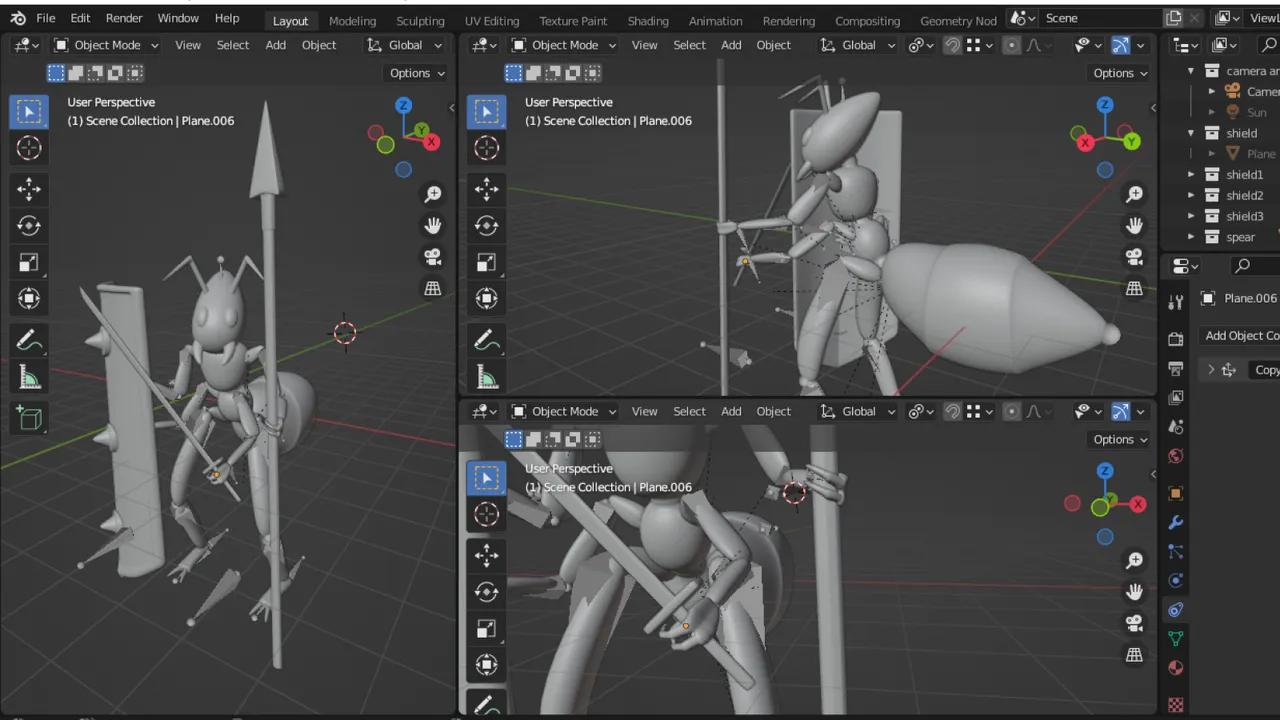Open the Output properties tab
The height and width of the screenshot is (720, 1280).
(x=1176, y=368)
